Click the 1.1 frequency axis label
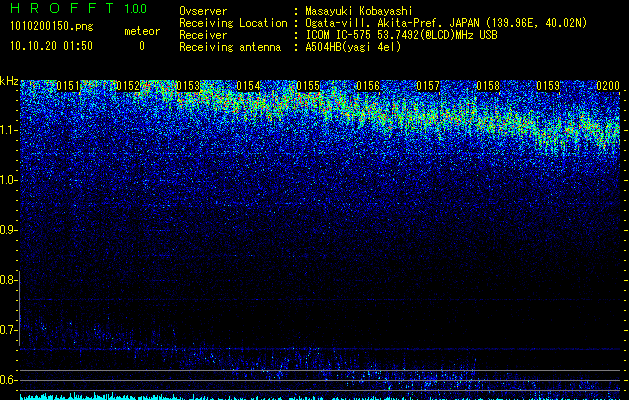The image size is (629, 400). pos(8,130)
